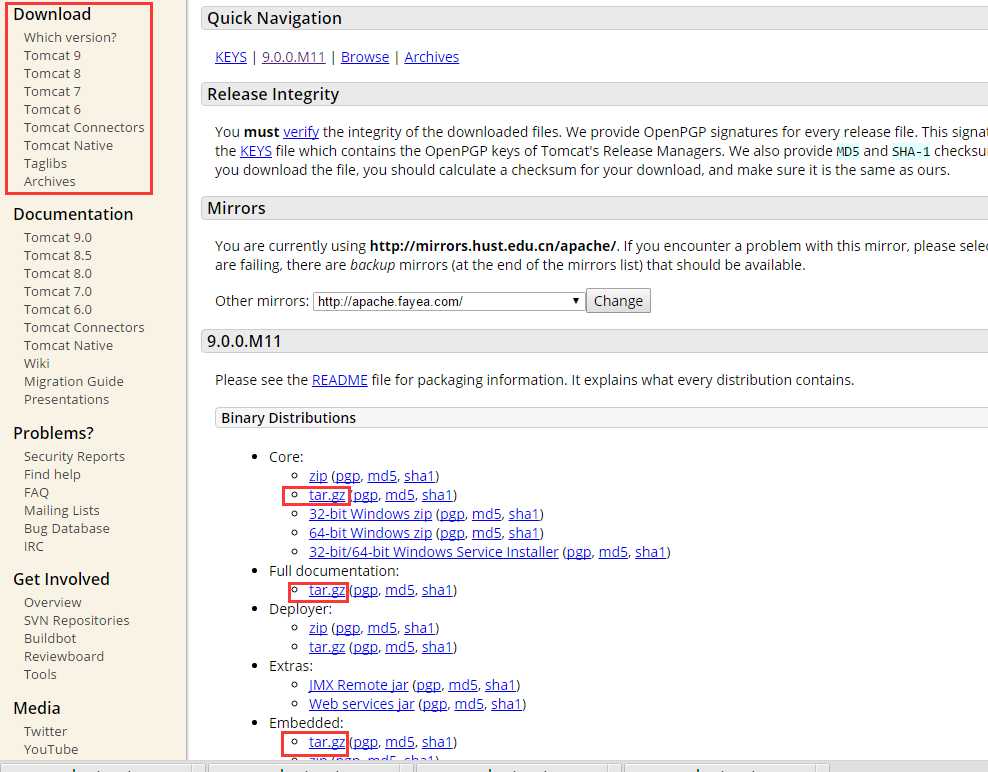The image size is (988, 772).
Task: Open Tomcat 9.0 documentation
Action: (58, 237)
